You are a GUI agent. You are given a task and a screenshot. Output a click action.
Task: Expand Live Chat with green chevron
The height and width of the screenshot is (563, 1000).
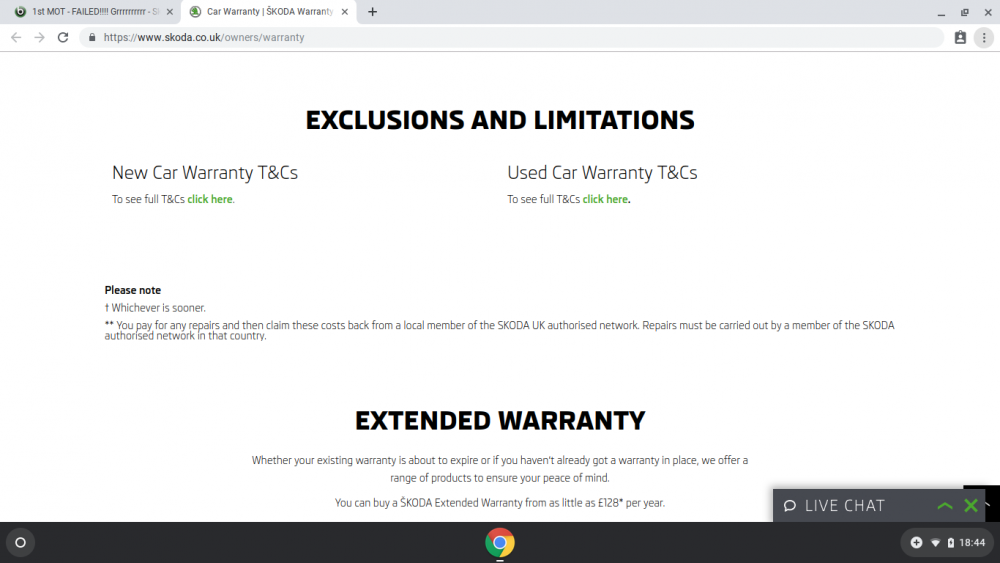(945, 506)
